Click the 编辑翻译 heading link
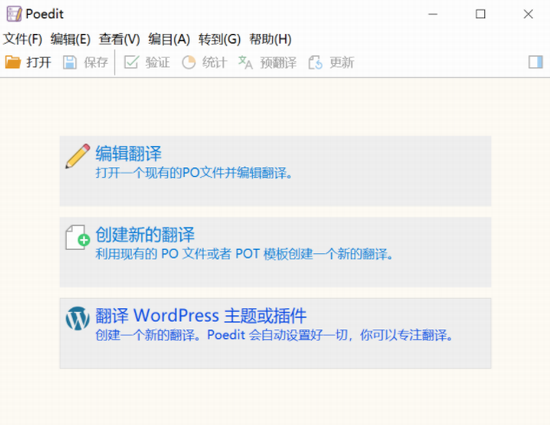This screenshot has height=425, width=550. pos(128,153)
